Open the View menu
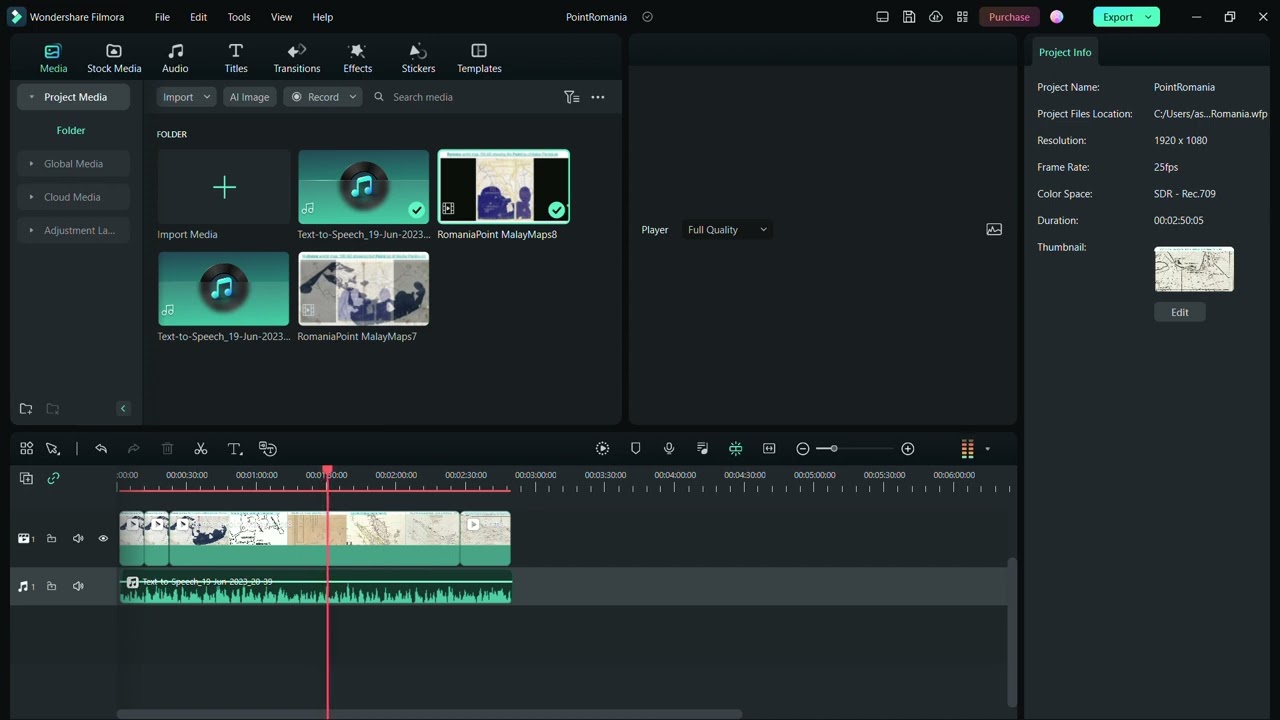Viewport: 1280px width, 720px height. (282, 17)
